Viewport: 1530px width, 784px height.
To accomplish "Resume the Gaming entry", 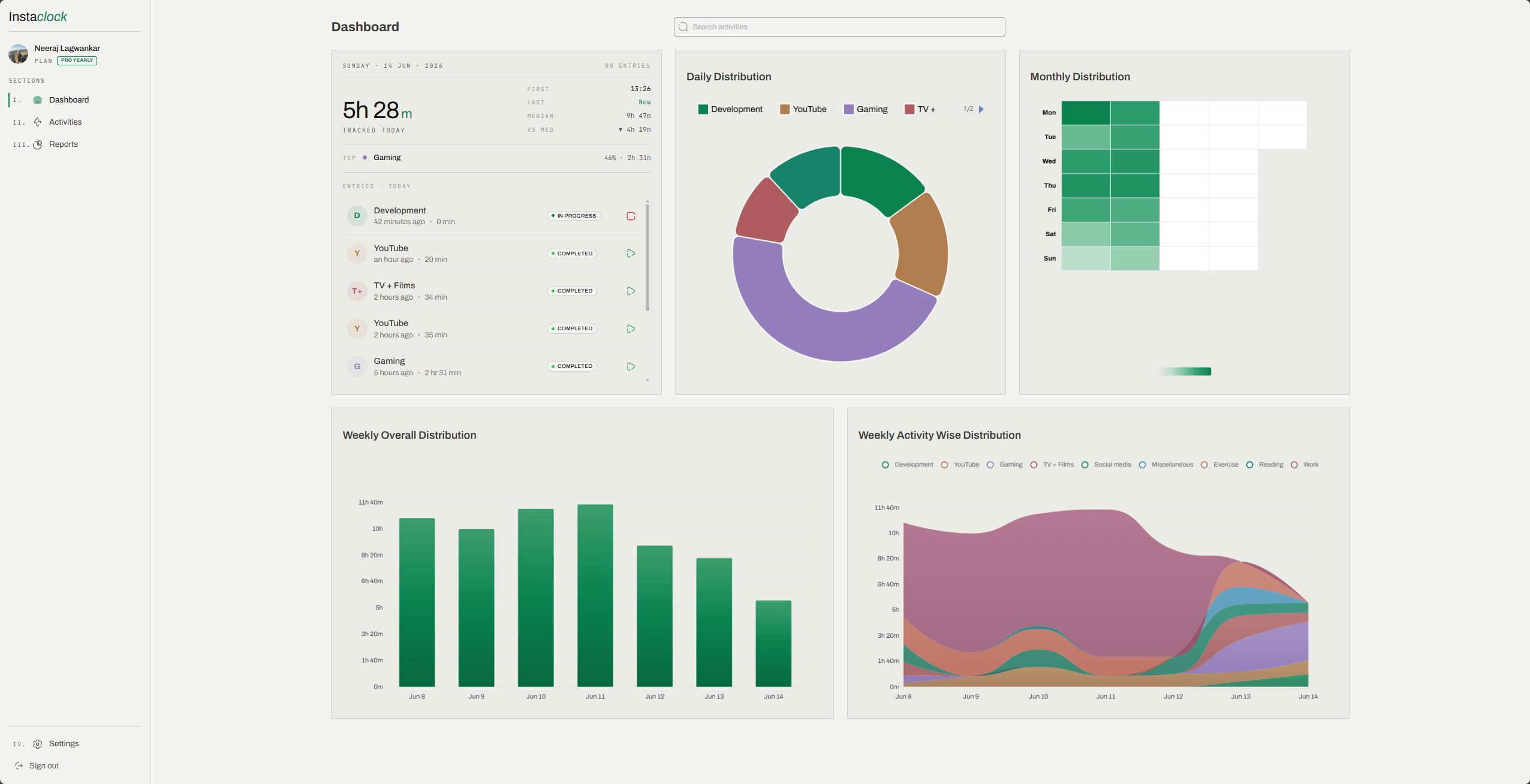I will [x=631, y=366].
